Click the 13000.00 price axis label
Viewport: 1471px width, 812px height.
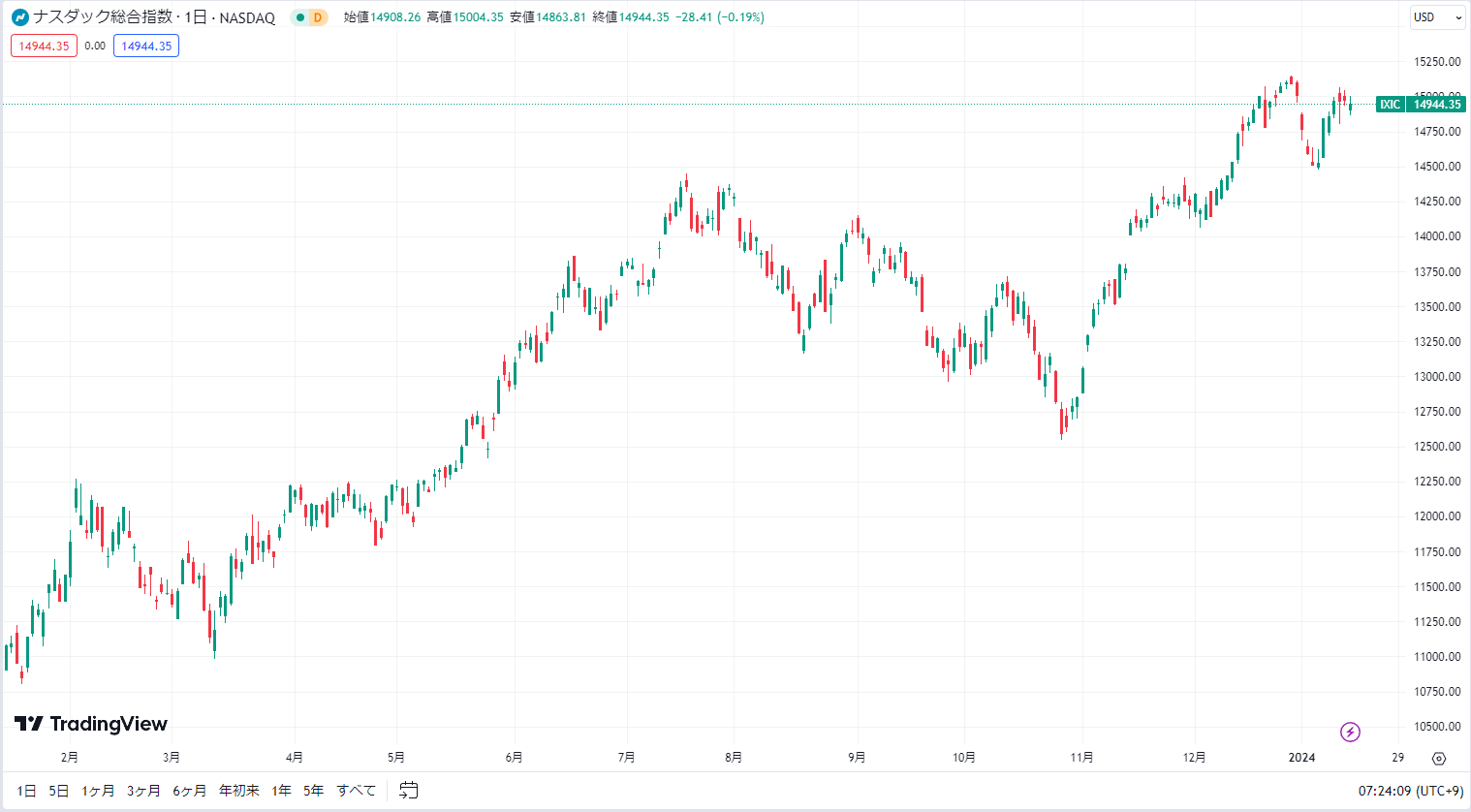(x=1437, y=377)
